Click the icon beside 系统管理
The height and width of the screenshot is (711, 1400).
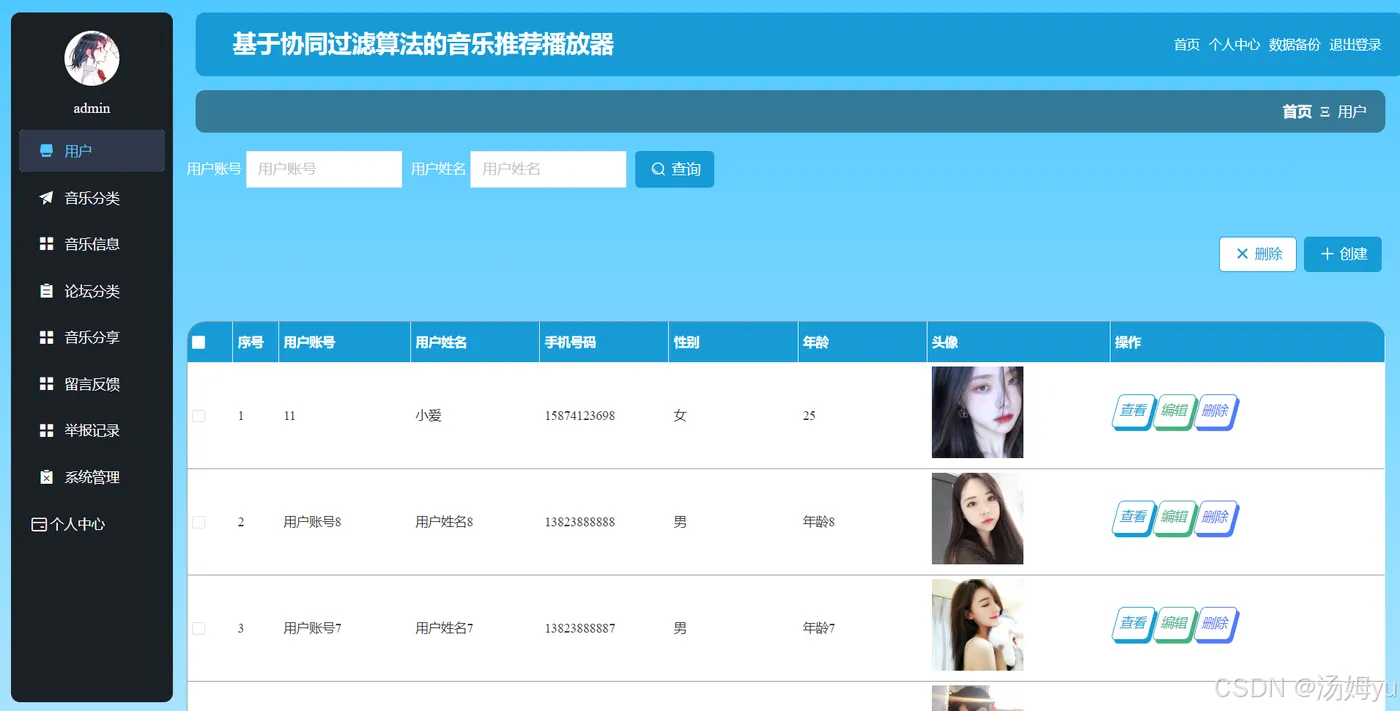46,477
